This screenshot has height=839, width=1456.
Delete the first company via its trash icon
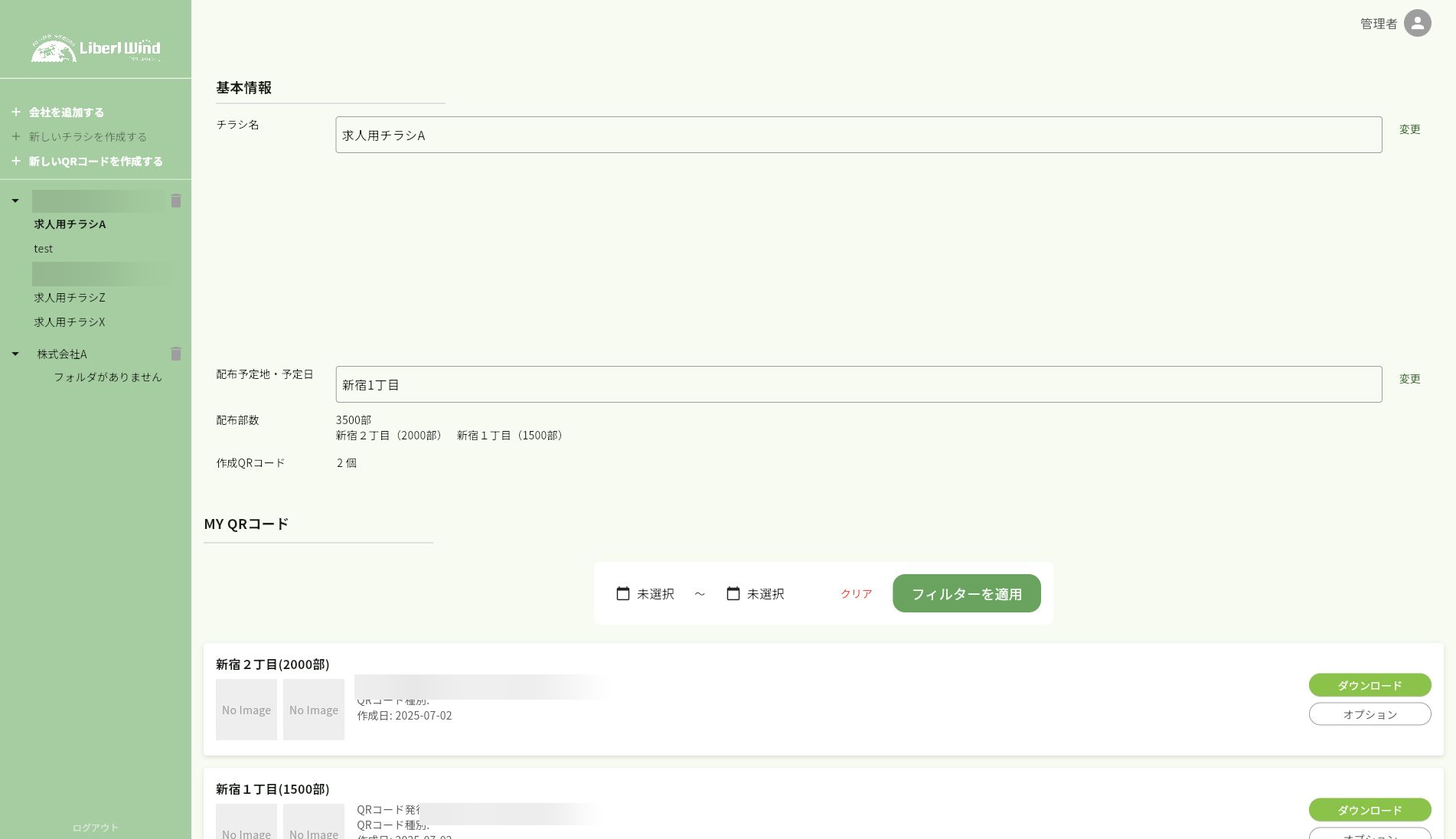pyautogui.click(x=176, y=201)
